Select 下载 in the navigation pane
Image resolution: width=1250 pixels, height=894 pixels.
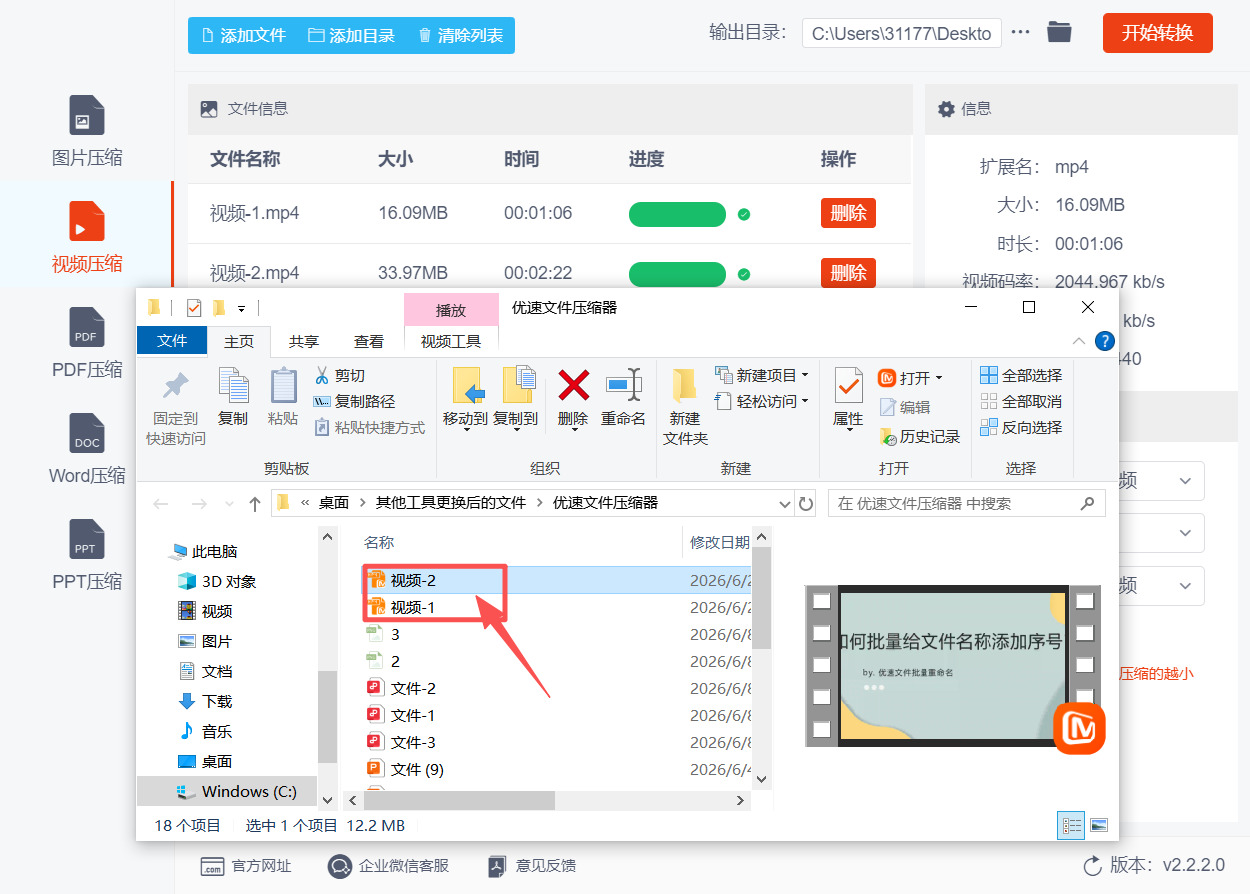click(x=205, y=701)
